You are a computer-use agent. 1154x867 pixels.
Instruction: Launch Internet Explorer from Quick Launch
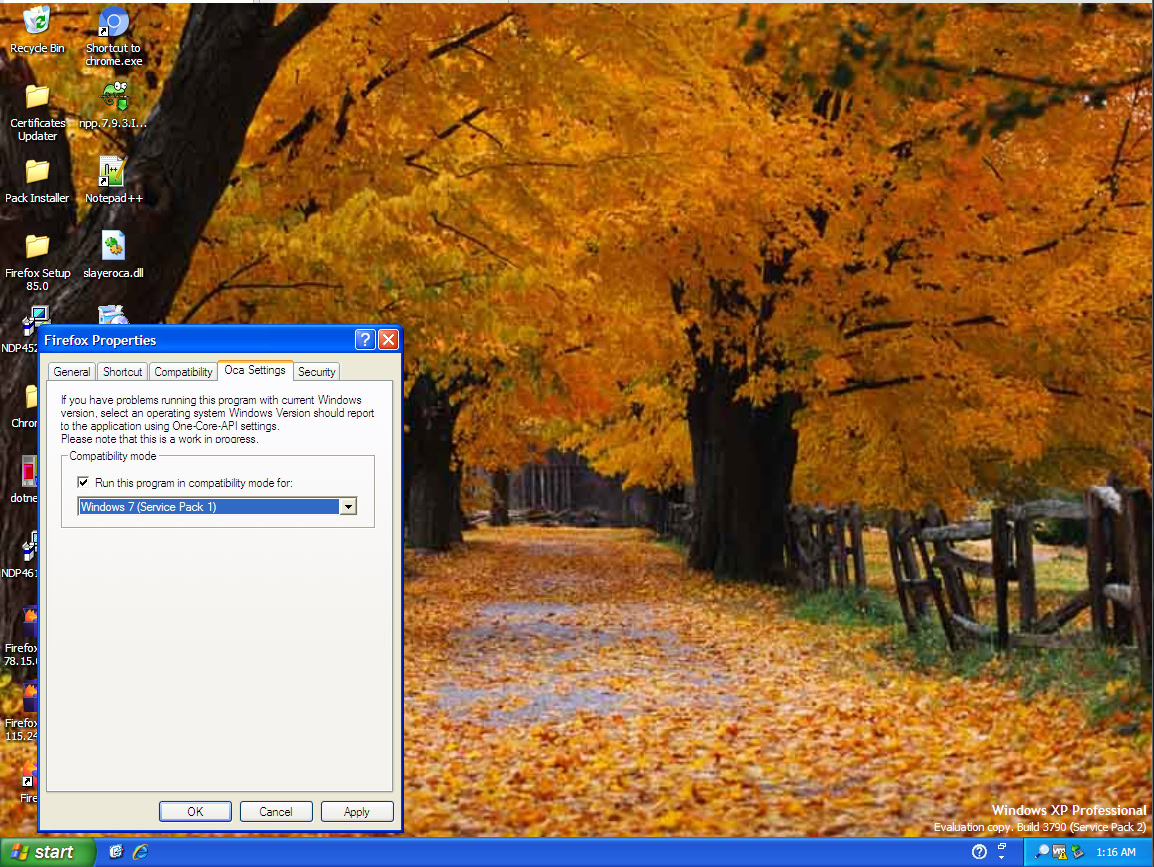pyautogui.click(x=140, y=852)
